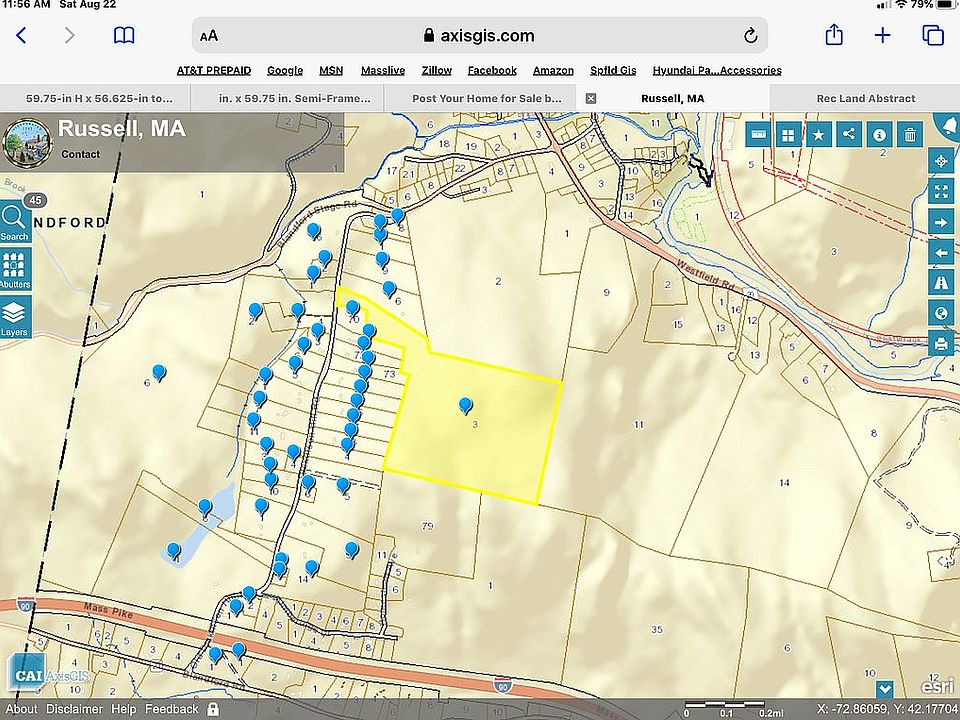
Task: Open the road street view tool
Action: tap(942, 282)
